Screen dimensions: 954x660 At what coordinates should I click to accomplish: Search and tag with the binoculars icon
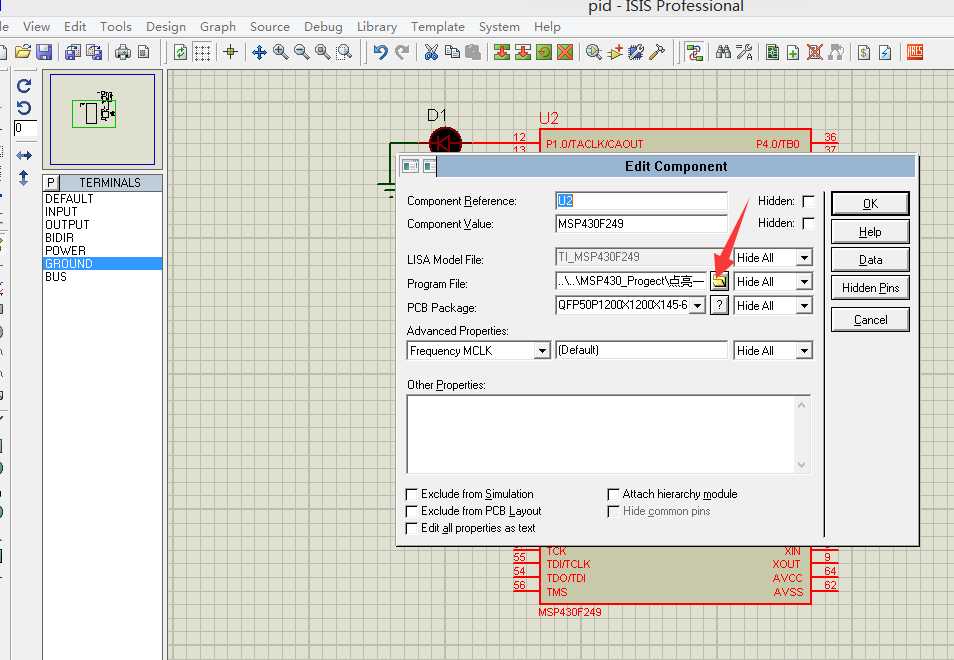723,52
